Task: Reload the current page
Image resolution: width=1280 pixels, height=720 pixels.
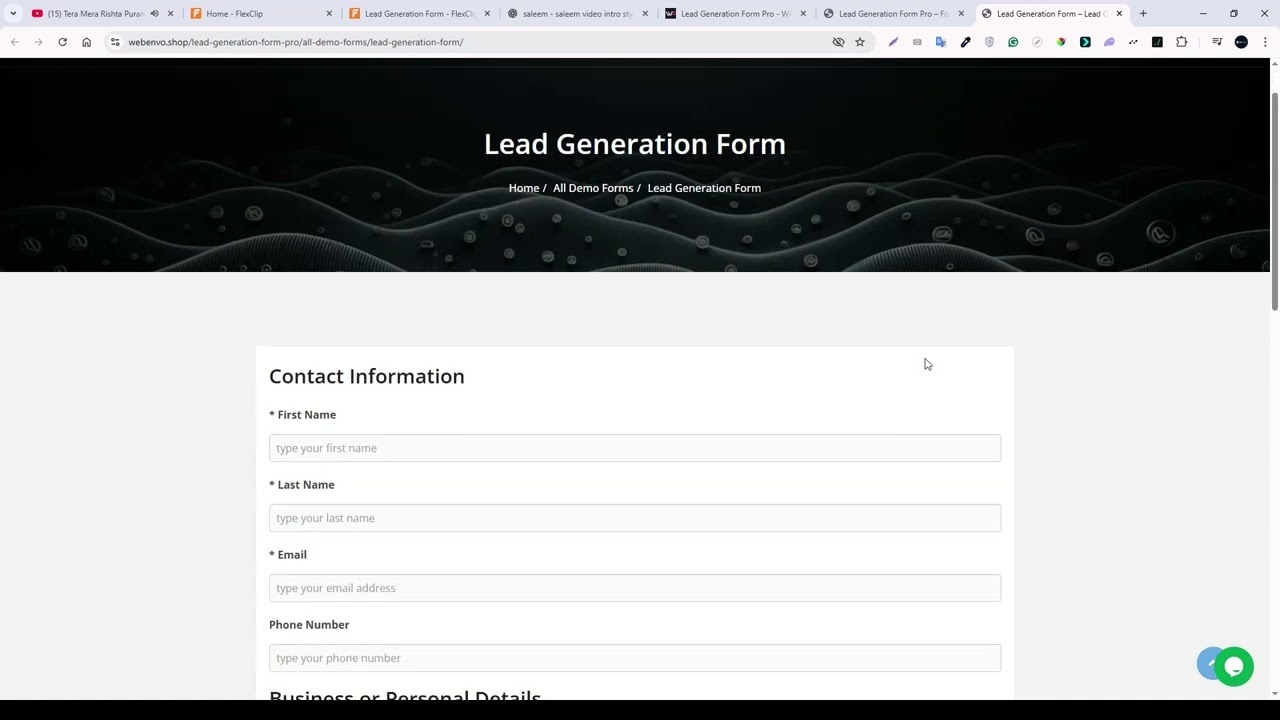Action: point(62,42)
